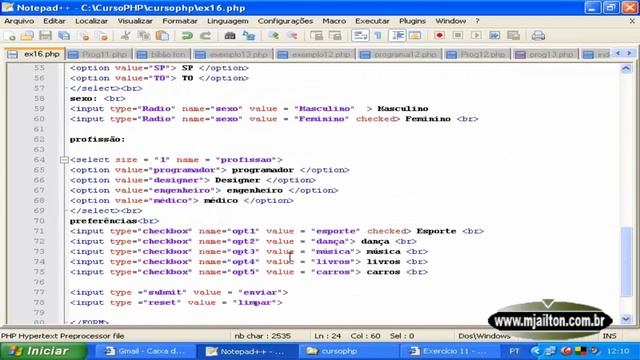The width and height of the screenshot is (640, 360).
Task: Open the Arquivo menu
Action: point(19,21)
